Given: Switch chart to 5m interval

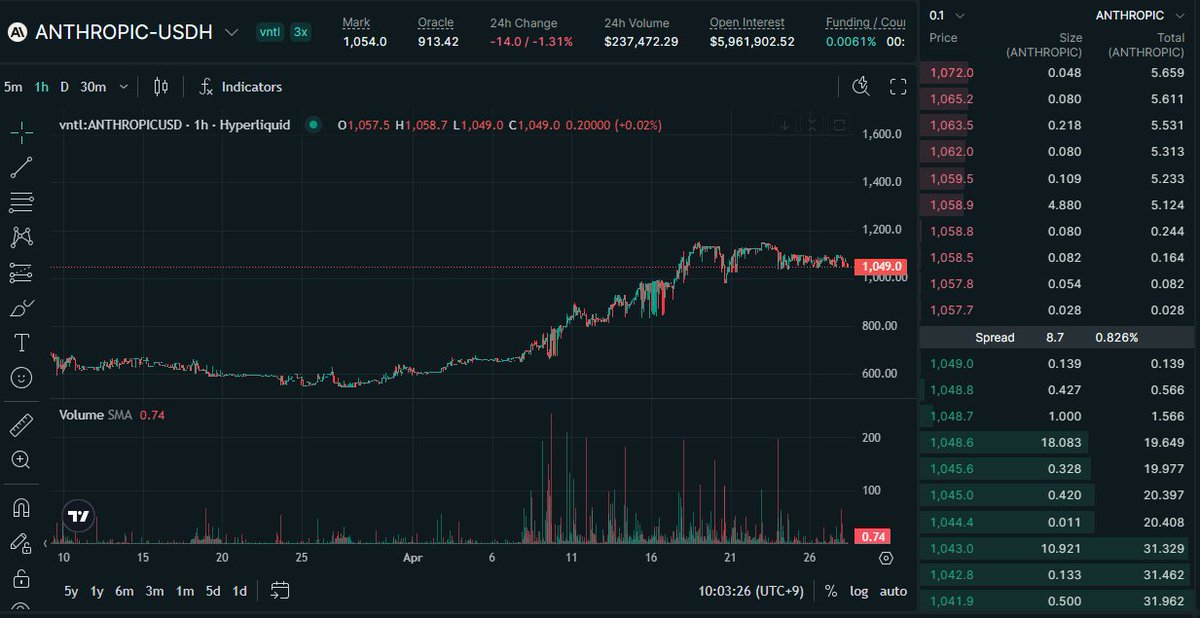Looking at the screenshot, I should (x=13, y=87).
